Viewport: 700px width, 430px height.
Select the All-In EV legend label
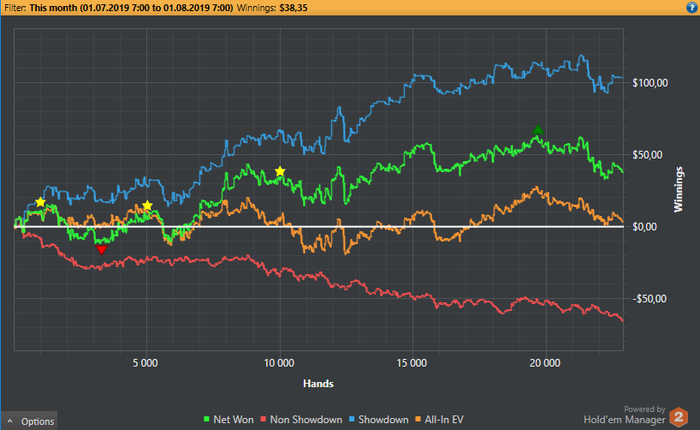coord(444,419)
